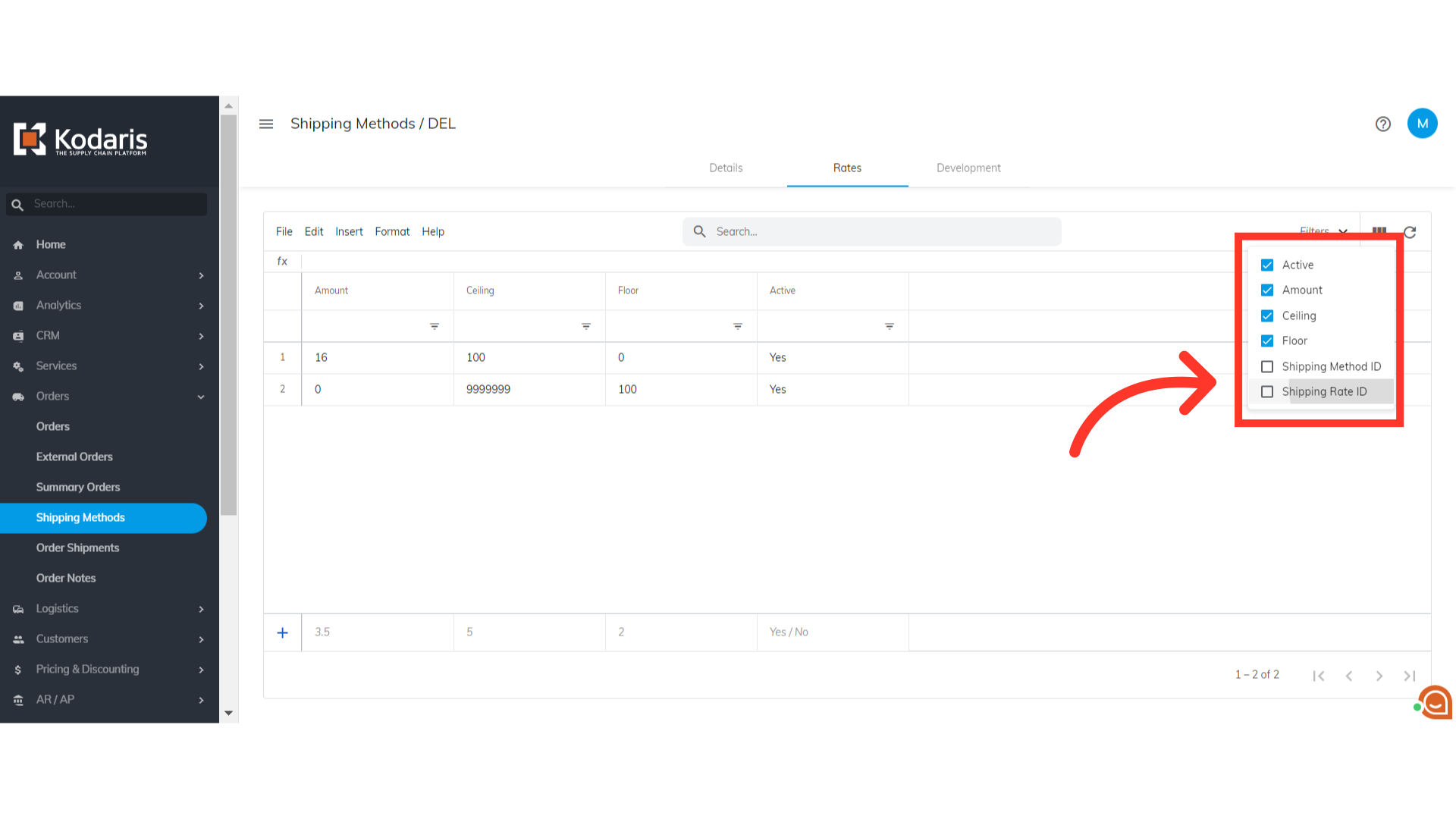Go to last page icon

(x=1409, y=676)
